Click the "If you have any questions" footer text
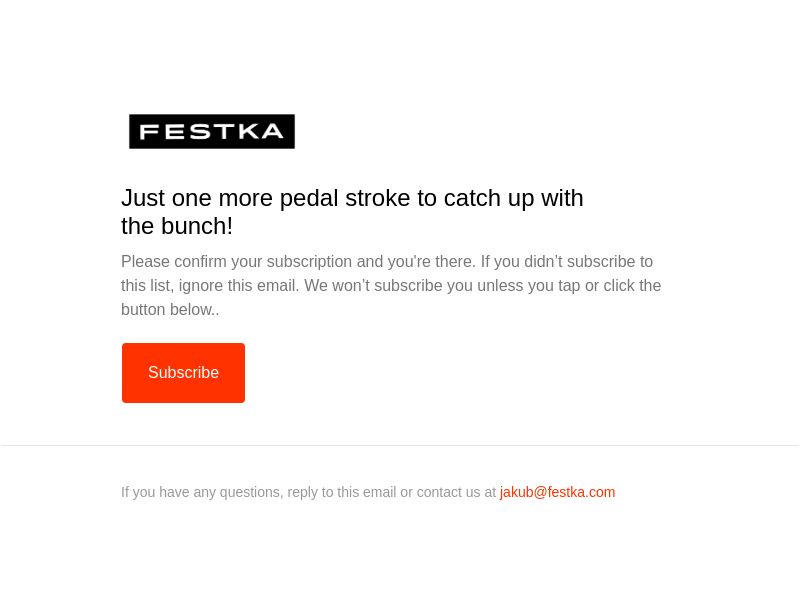Viewport: 800px width, 600px height. pos(201,492)
